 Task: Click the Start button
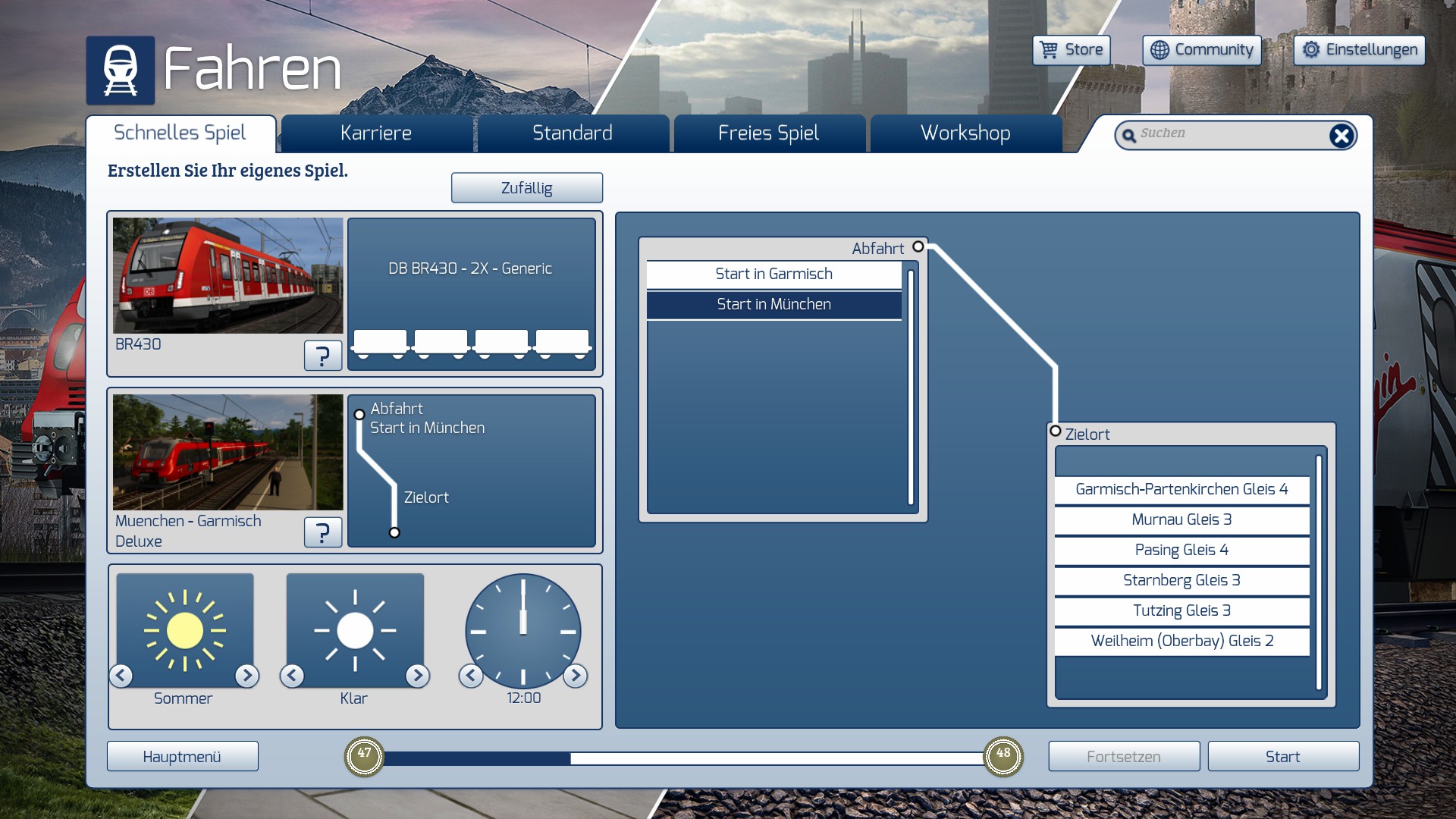pos(1282,756)
